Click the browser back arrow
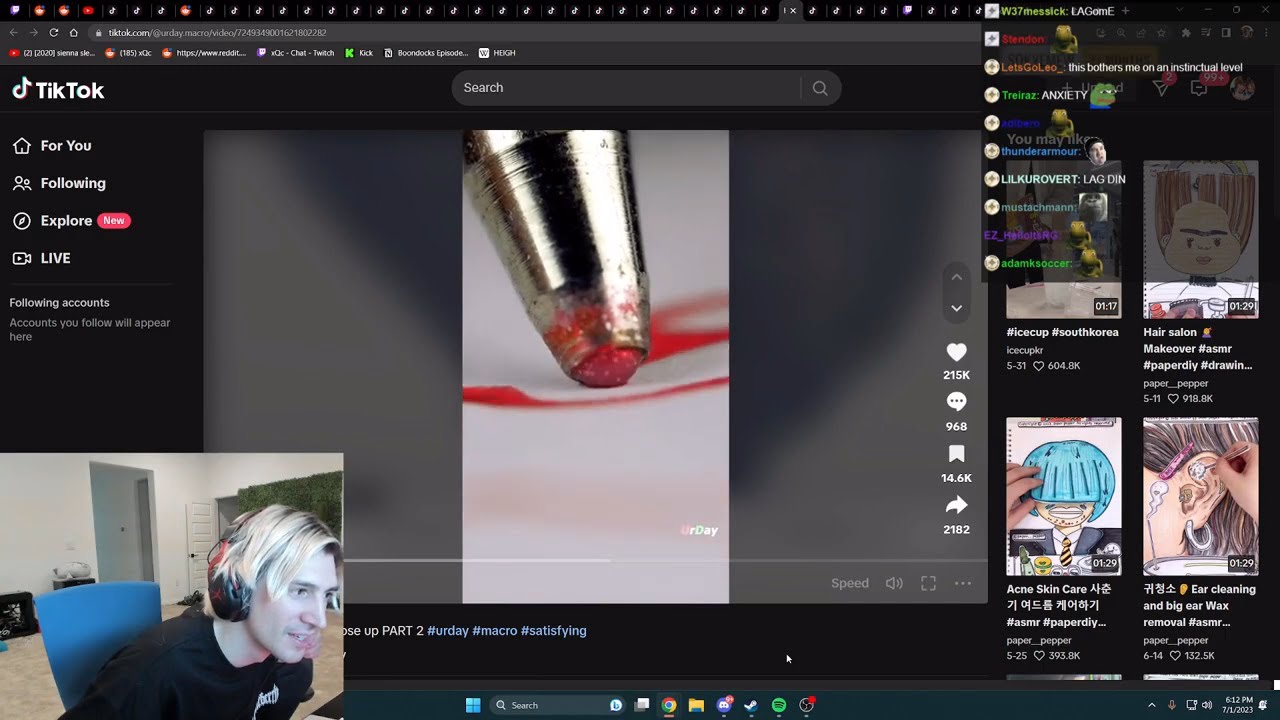The image size is (1280, 720). [x=14, y=33]
